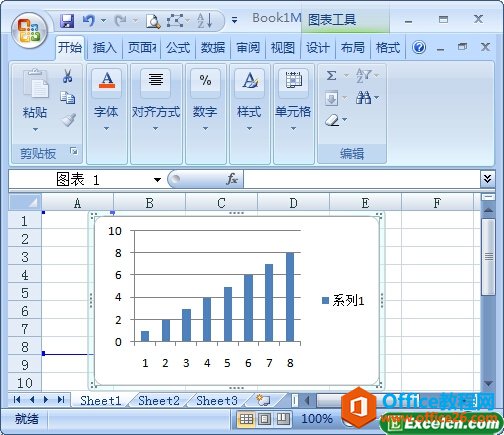Open the 插入 ribbon tab
Screen dimensions: 504x435
(x=104, y=48)
